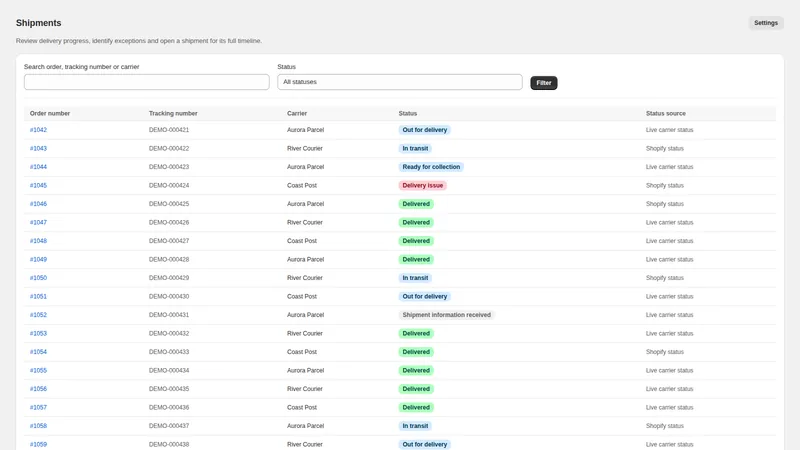Focus the search order or tracking field

[x=146, y=82]
